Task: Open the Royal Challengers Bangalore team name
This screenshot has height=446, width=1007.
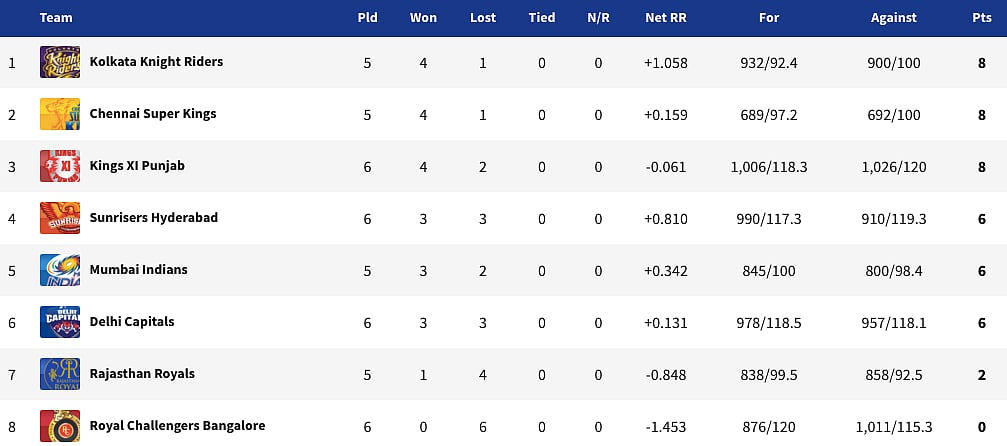Action: pos(177,426)
